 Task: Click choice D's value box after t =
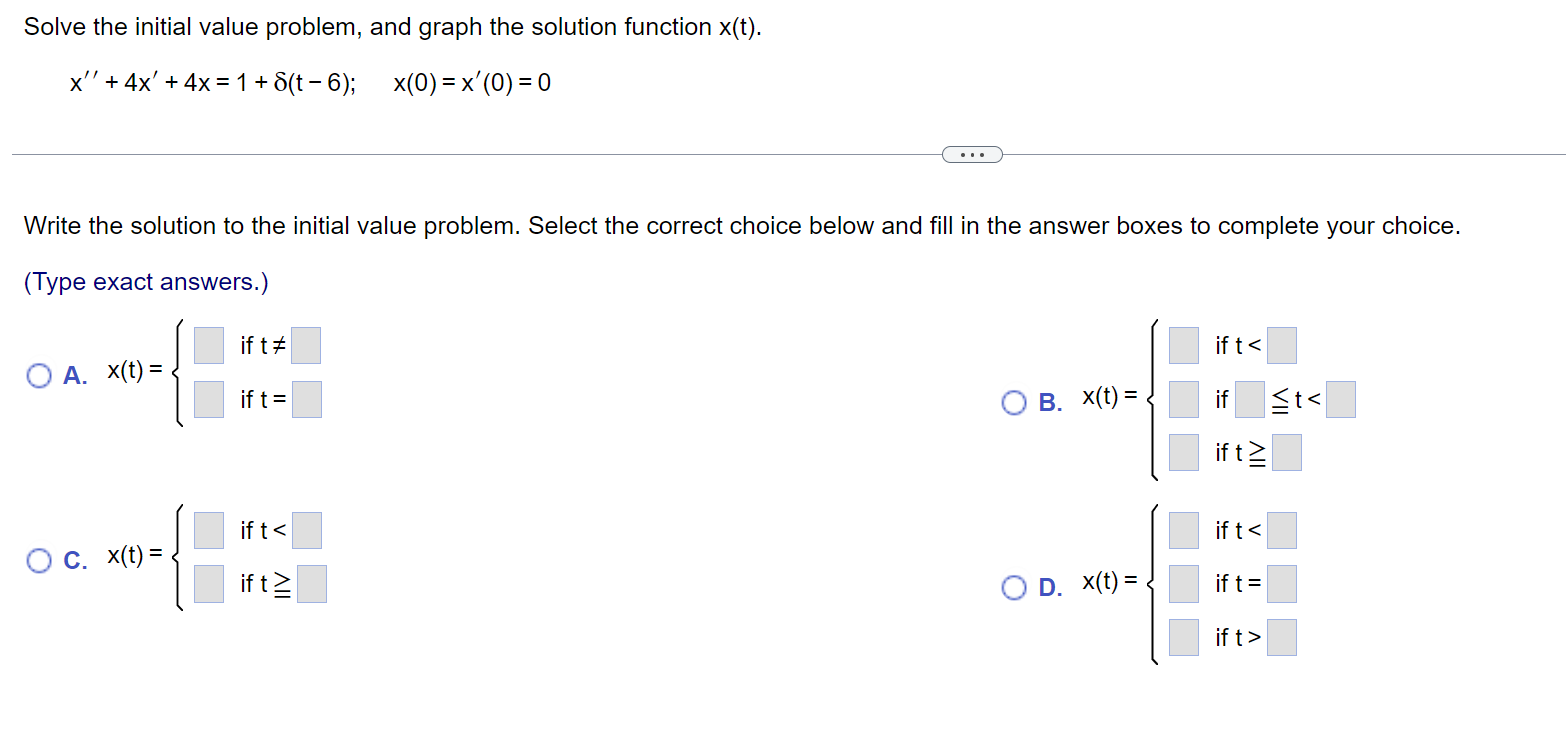(1283, 584)
